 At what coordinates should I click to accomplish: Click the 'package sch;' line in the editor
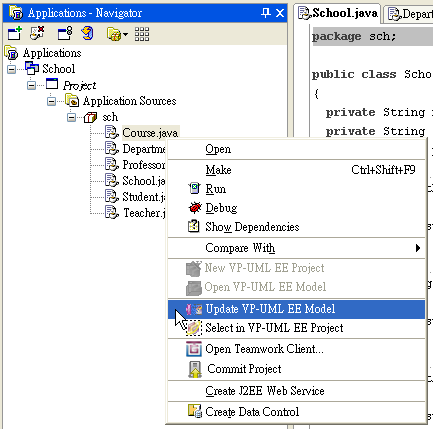354,36
